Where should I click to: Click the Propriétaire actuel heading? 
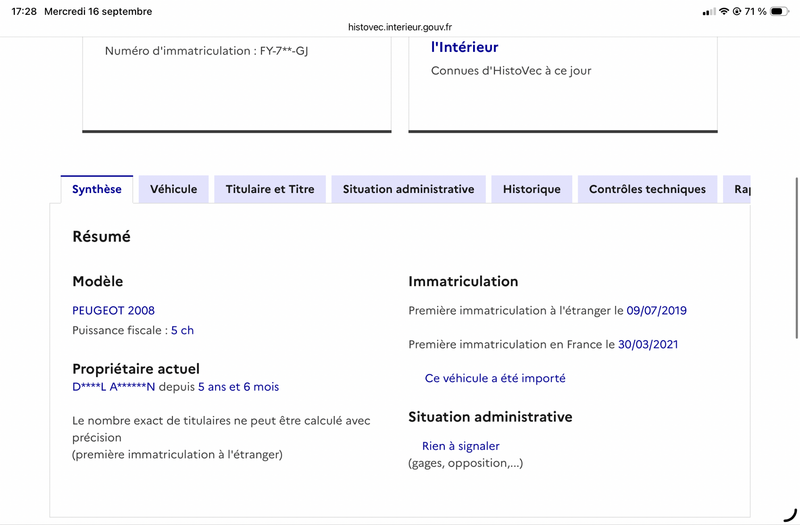point(136,369)
